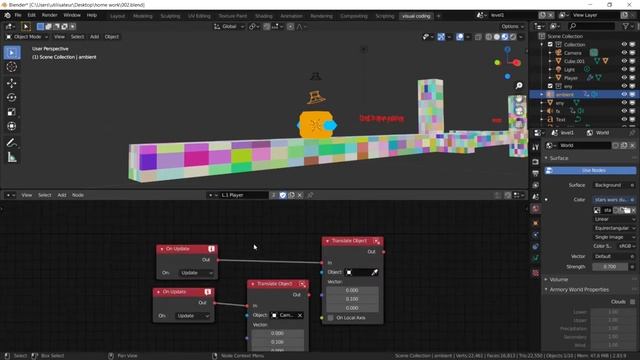640x360 pixels.
Task: Toggle pin icon in node editor header
Action: click(x=310, y=195)
